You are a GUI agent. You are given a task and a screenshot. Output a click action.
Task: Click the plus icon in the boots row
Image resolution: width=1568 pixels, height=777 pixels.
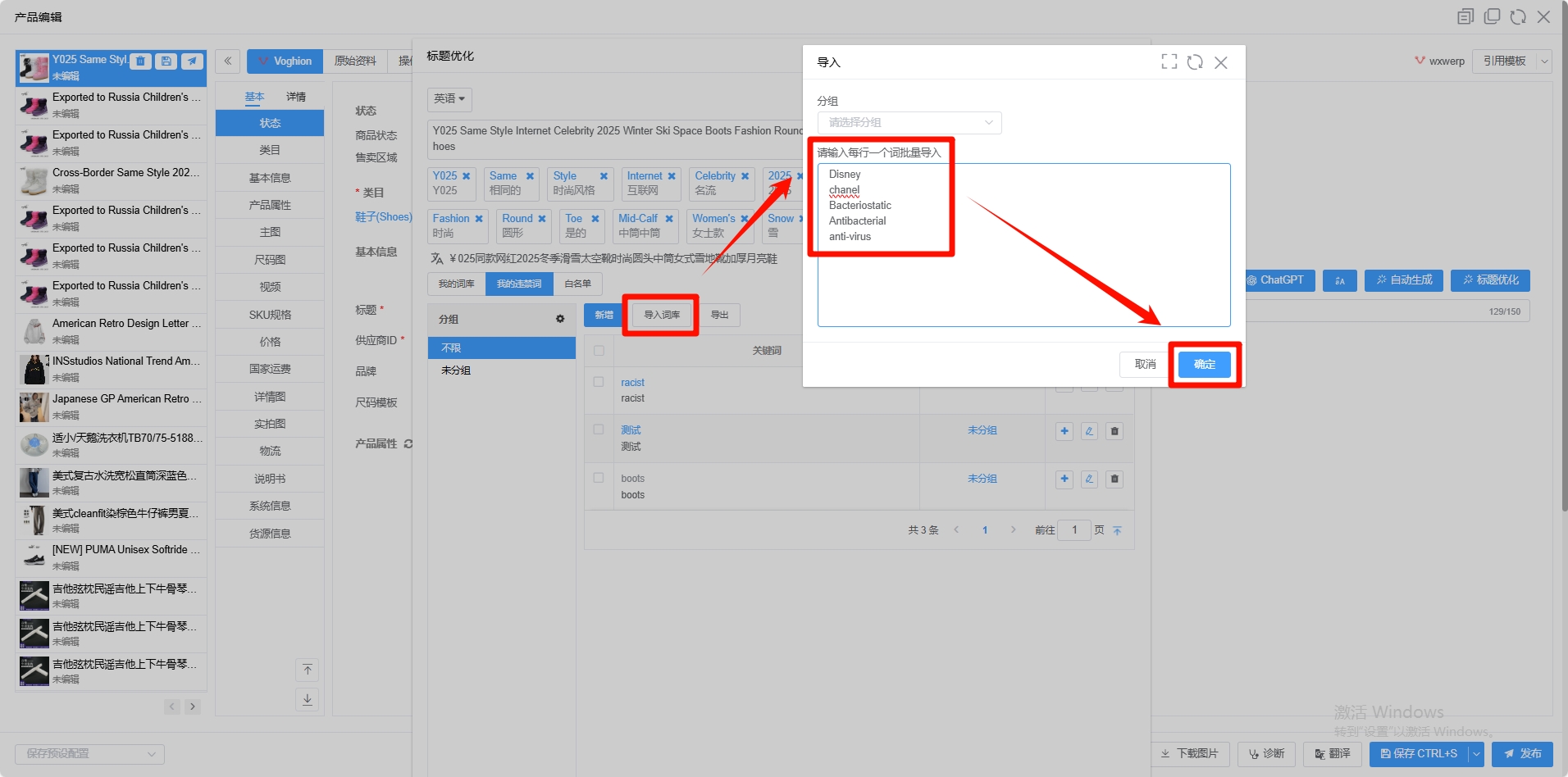(1064, 479)
